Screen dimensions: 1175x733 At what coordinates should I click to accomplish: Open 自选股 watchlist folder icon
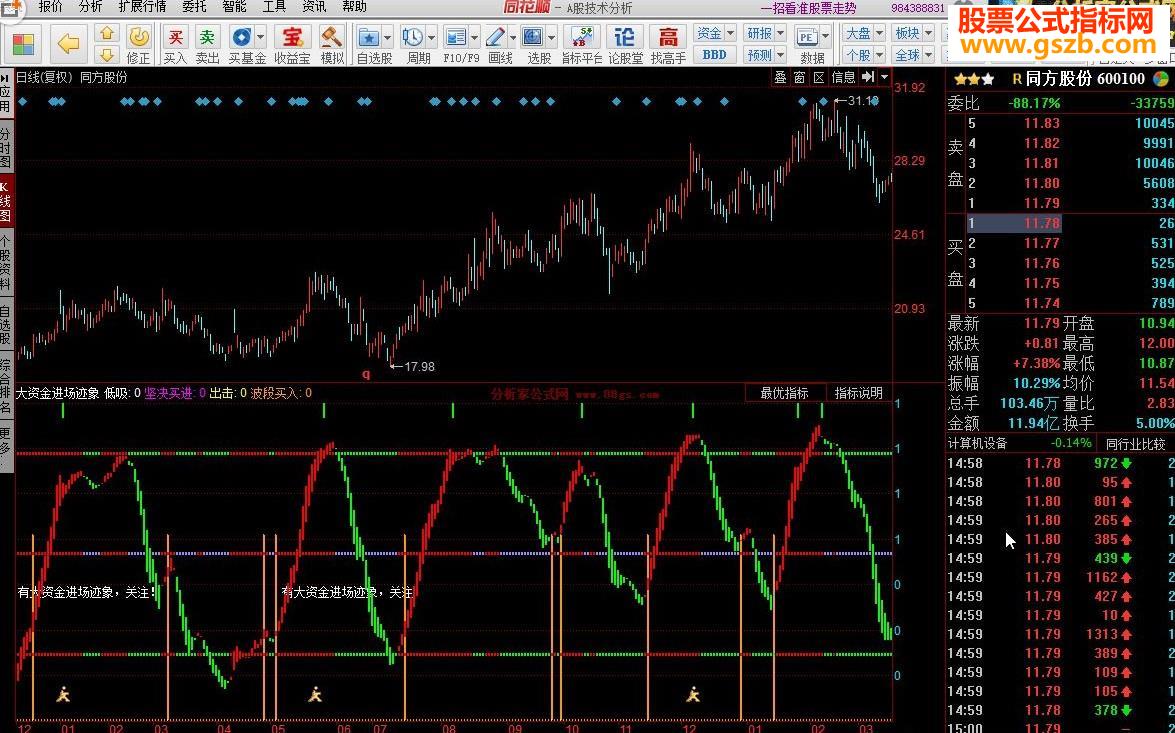click(368, 45)
